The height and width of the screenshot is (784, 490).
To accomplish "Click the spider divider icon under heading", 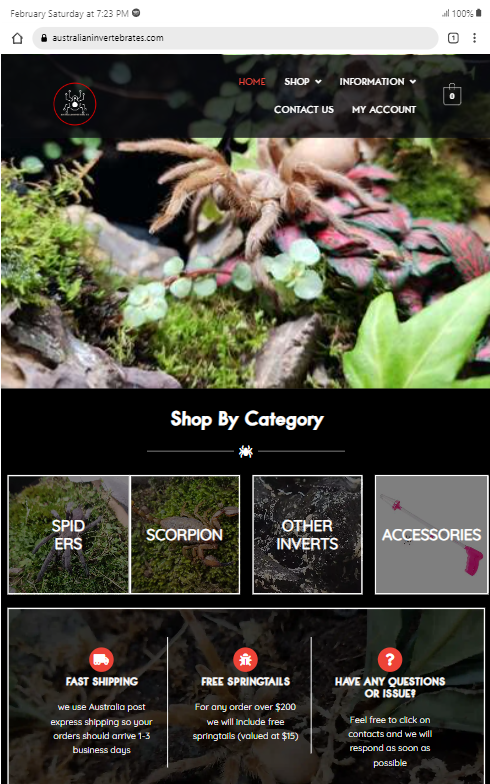I will [x=246, y=452].
